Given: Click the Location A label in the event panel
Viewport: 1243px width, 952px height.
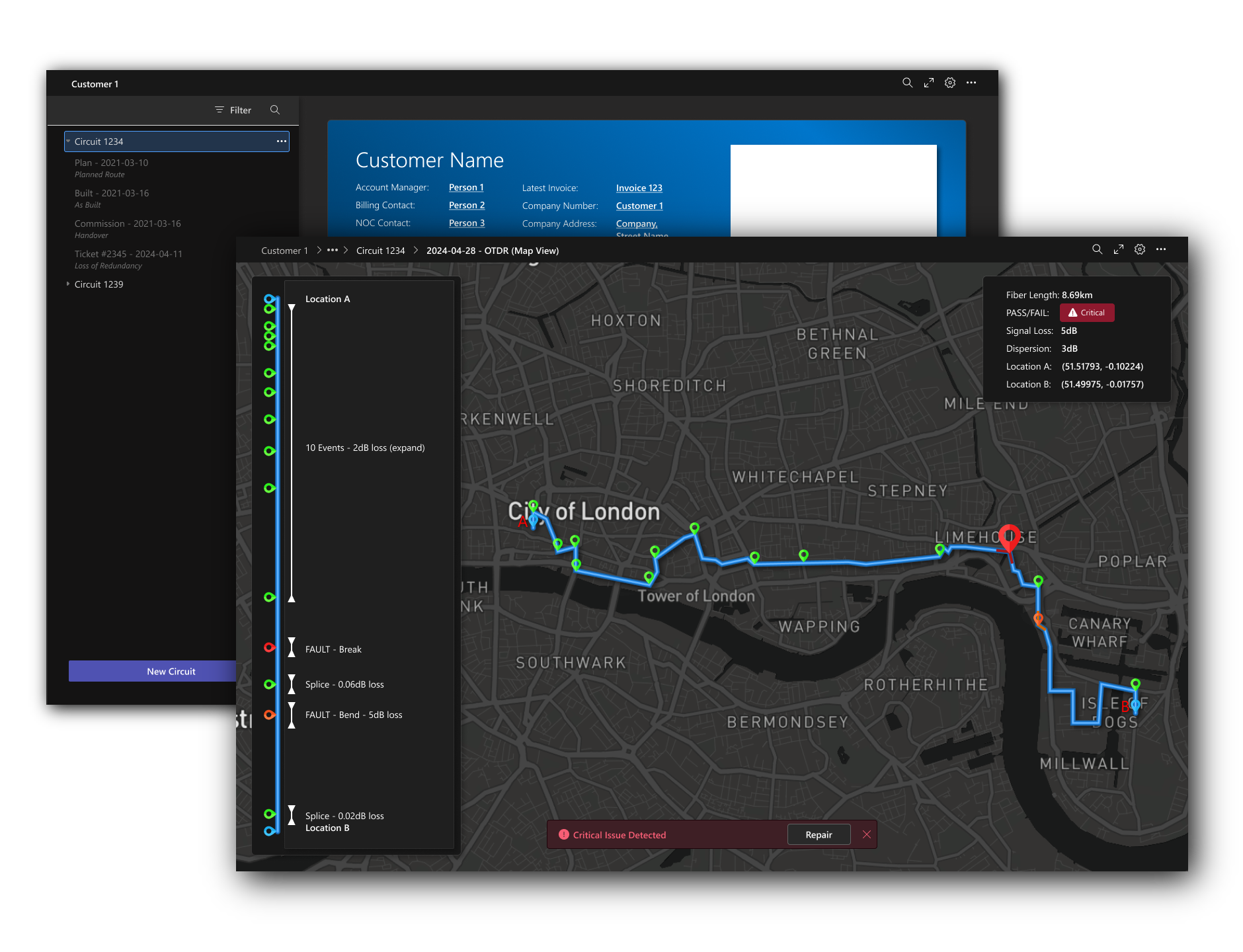Looking at the screenshot, I should (328, 299).
